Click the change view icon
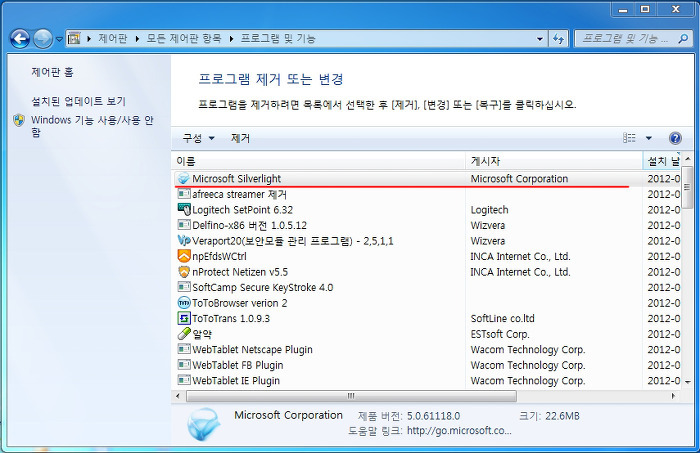 coord(629,138)
